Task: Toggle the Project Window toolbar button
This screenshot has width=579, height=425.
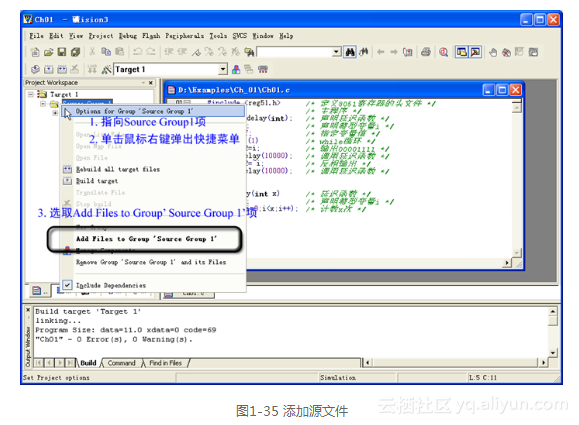Action: [x=462, y=52]
